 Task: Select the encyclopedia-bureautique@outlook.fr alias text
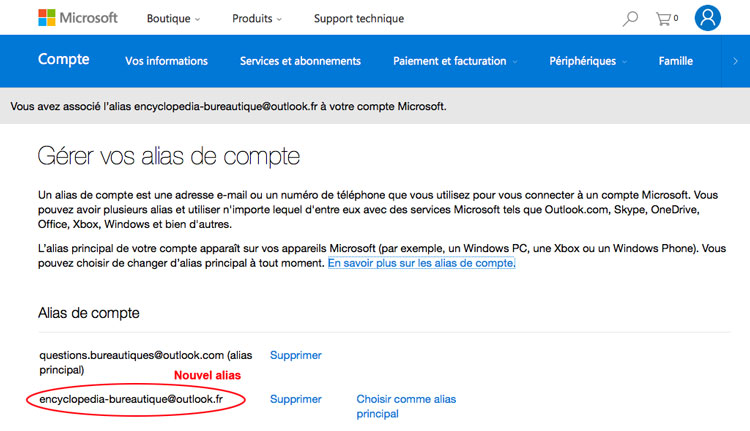click(x=130, y=399)
